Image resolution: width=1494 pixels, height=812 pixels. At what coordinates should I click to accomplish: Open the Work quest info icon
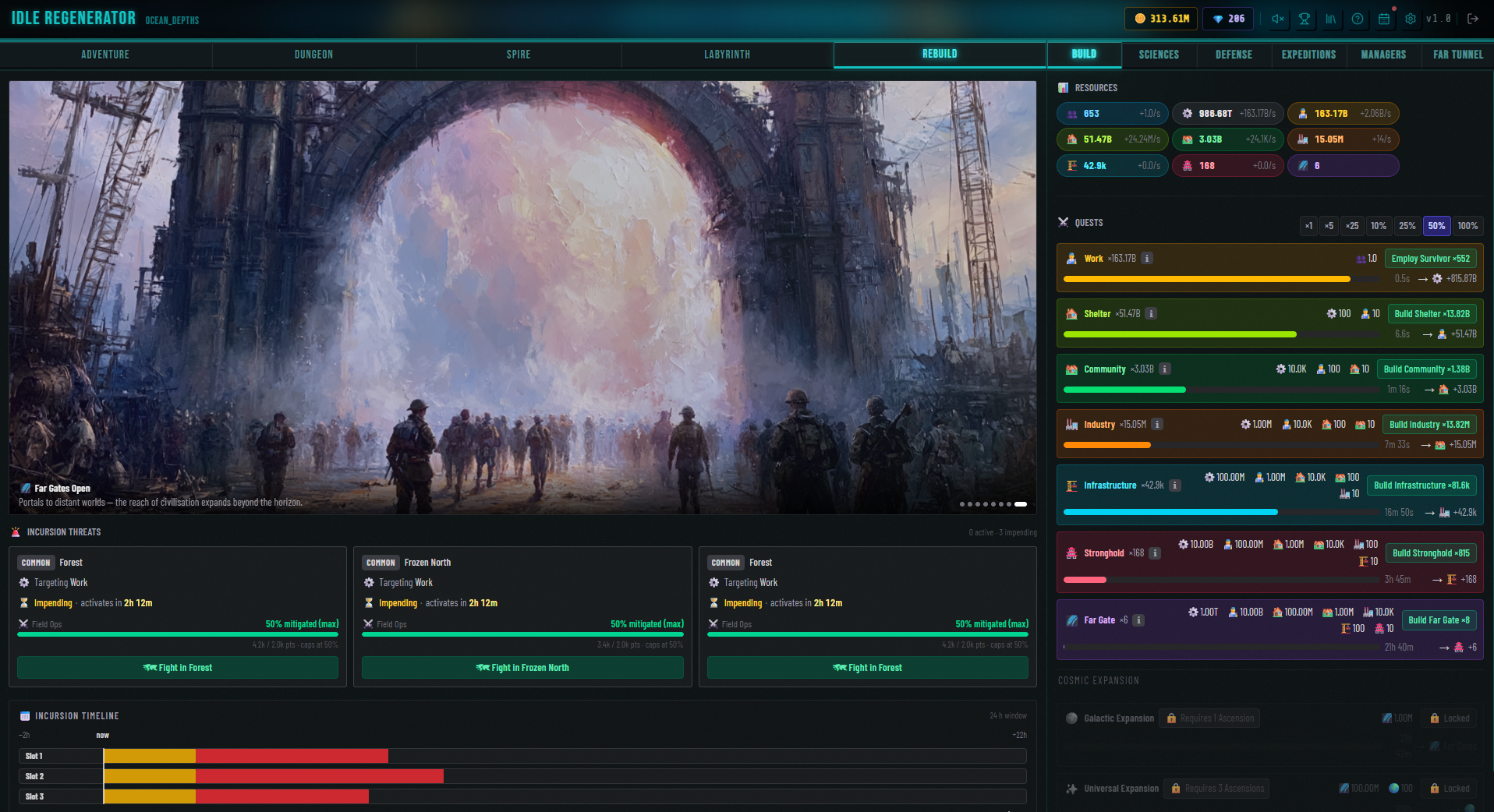pos(1147,259)
